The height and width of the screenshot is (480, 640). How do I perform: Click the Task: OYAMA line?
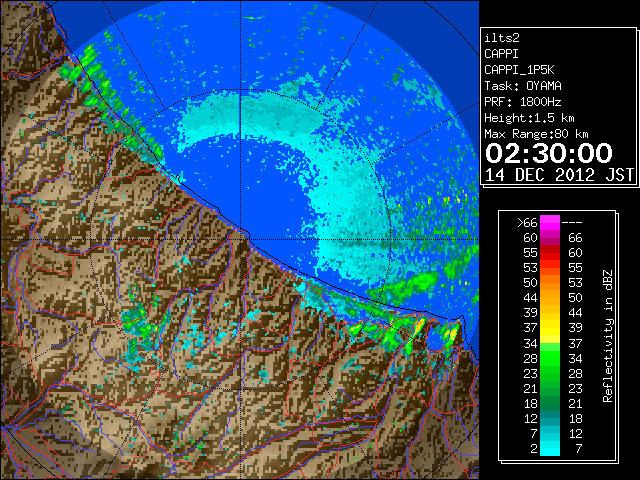pos(523,86)
